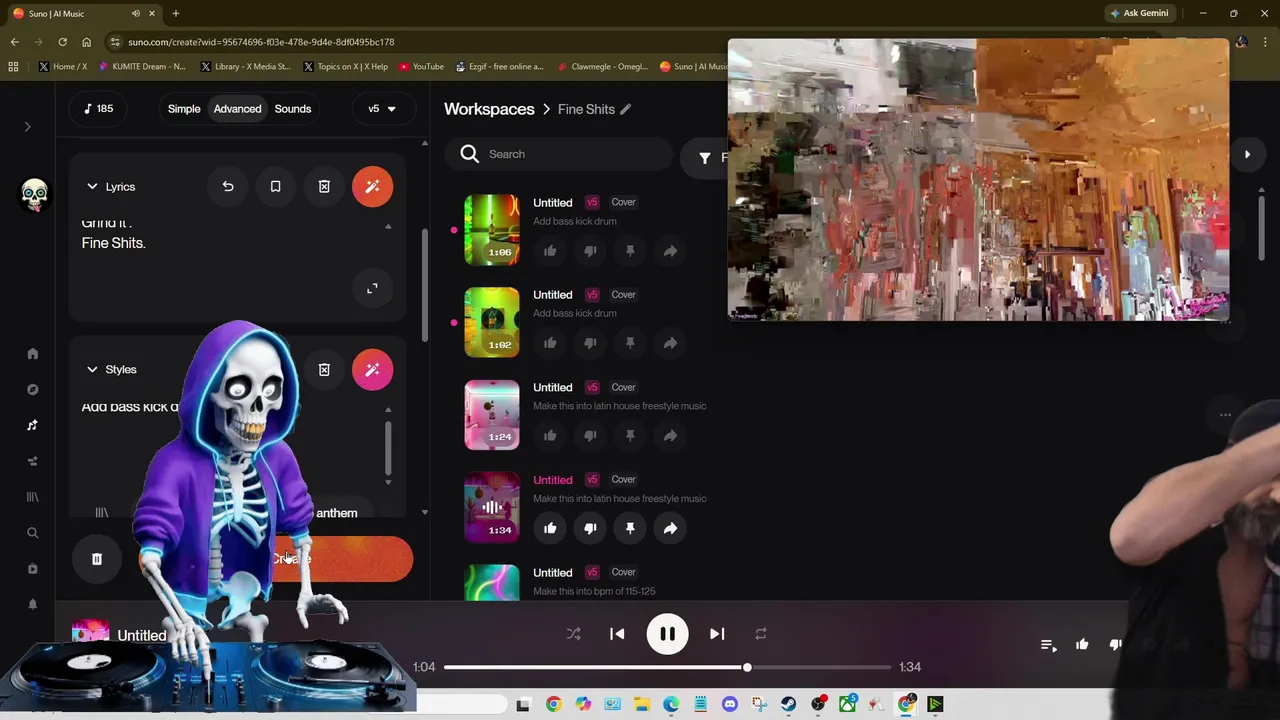The width and height of the screenshot is (1280, 720).
Task: Toggle shuffle in the player
Action: [x=573, y=634]
